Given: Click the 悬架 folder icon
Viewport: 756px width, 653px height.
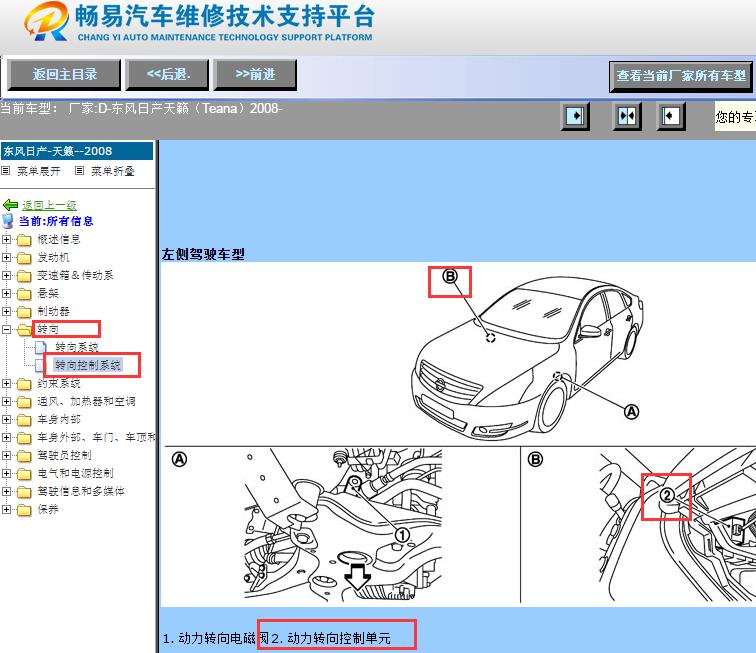Looking at the screenshot, I should [x=24, y=294].
